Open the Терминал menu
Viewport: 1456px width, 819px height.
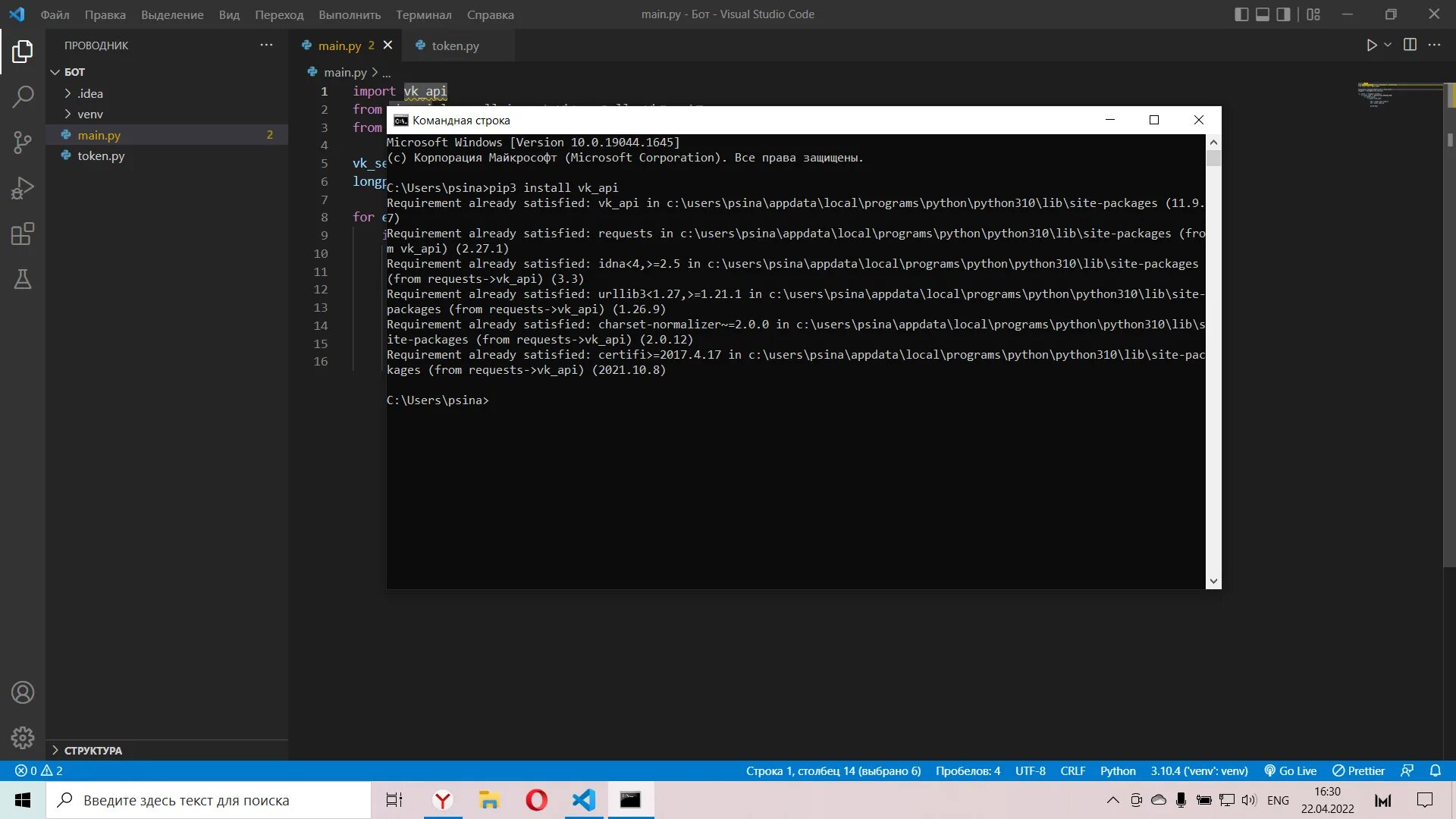(x=423, y=14)
